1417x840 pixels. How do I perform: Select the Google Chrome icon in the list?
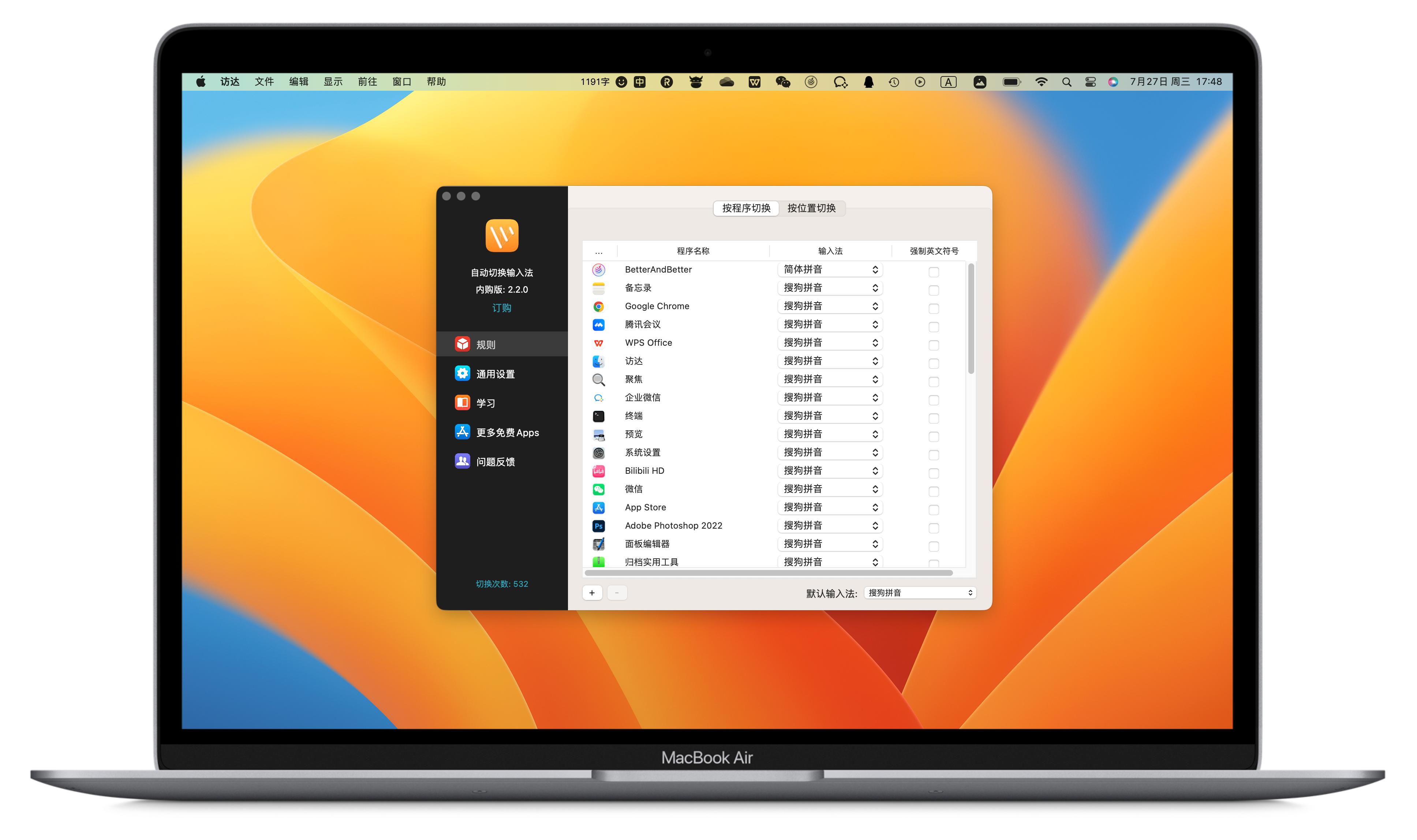point(598,306)
